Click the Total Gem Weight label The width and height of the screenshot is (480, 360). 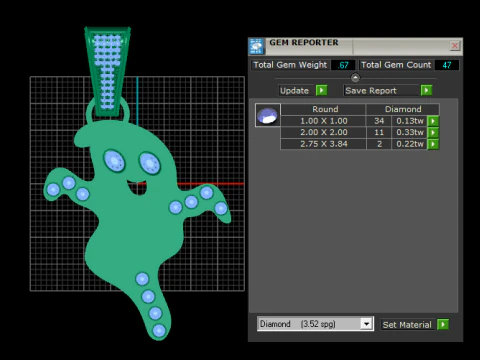[x=290, y=65]
